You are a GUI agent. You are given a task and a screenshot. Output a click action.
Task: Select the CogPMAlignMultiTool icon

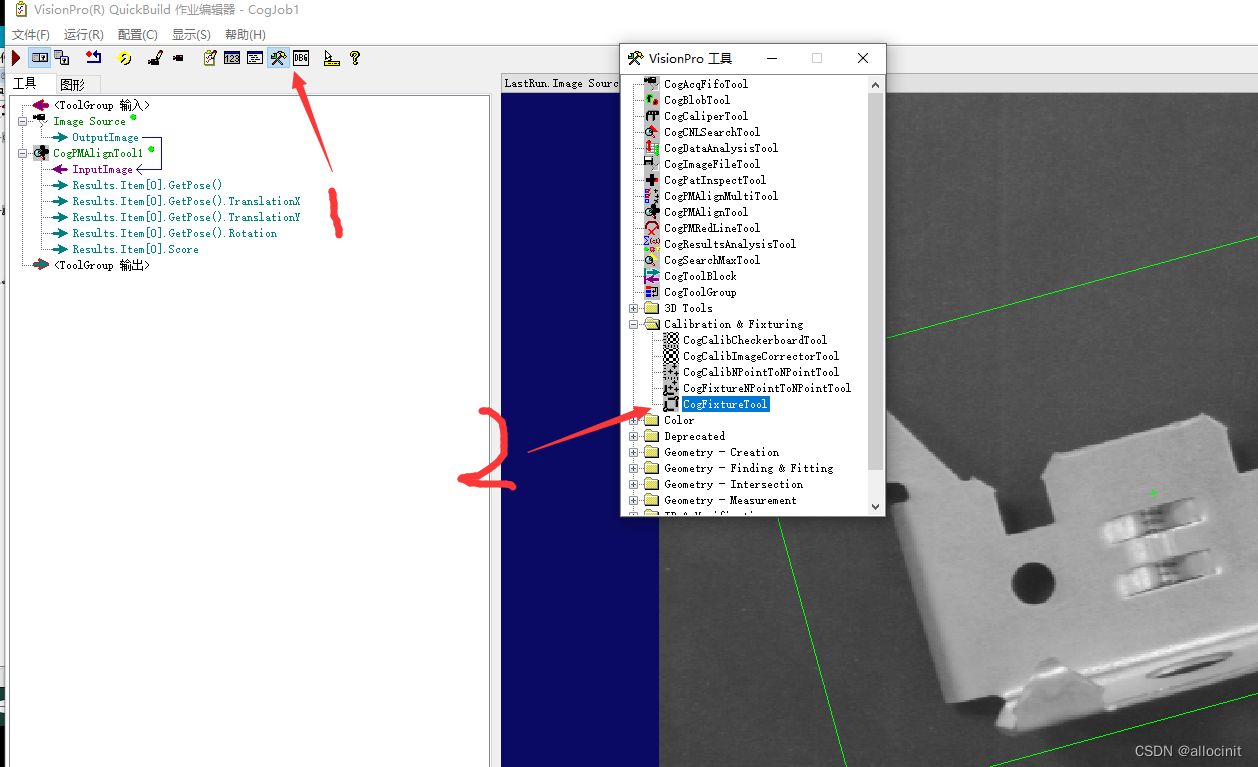pyautogui.click(x=650, y=196)
